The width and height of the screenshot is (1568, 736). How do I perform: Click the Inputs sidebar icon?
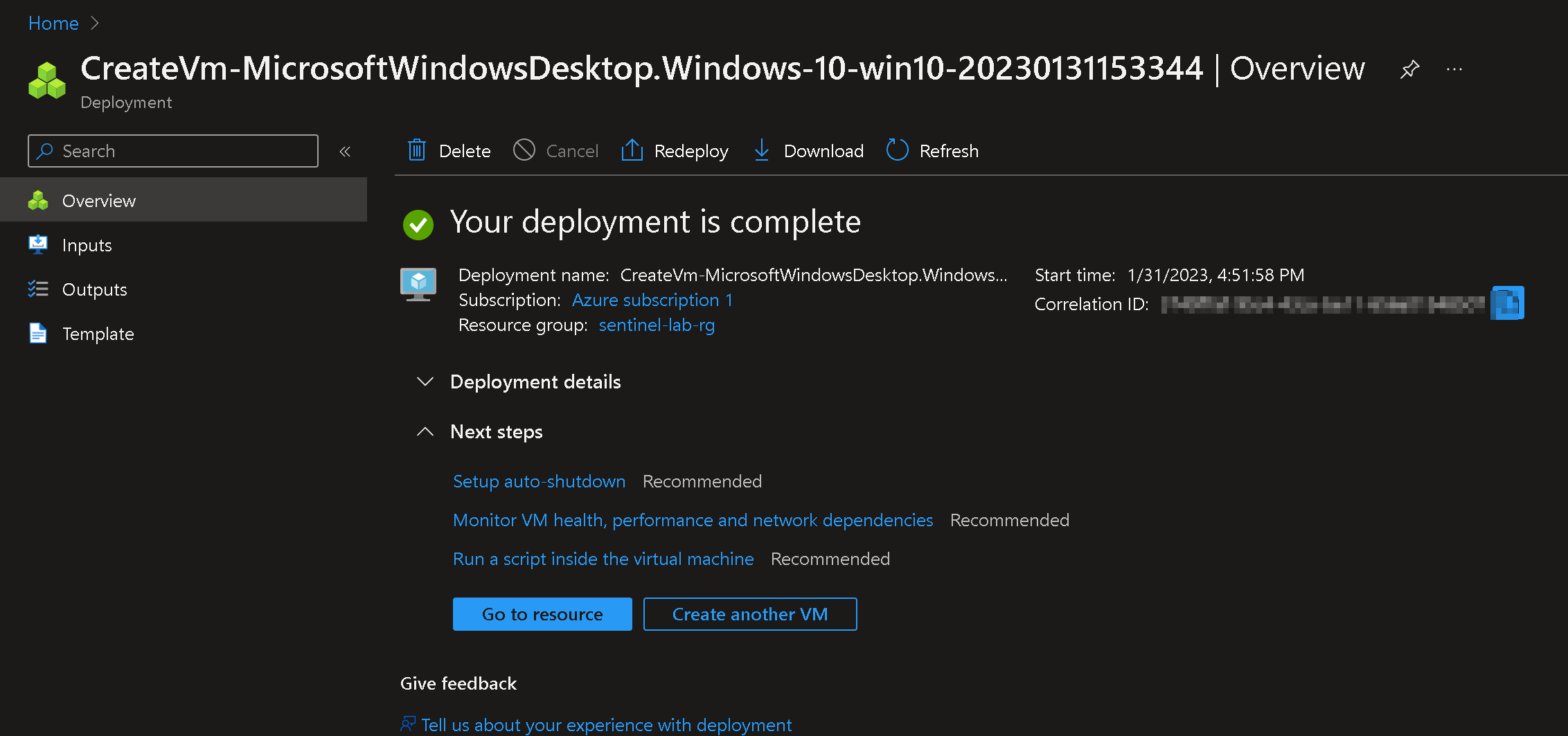38,244
